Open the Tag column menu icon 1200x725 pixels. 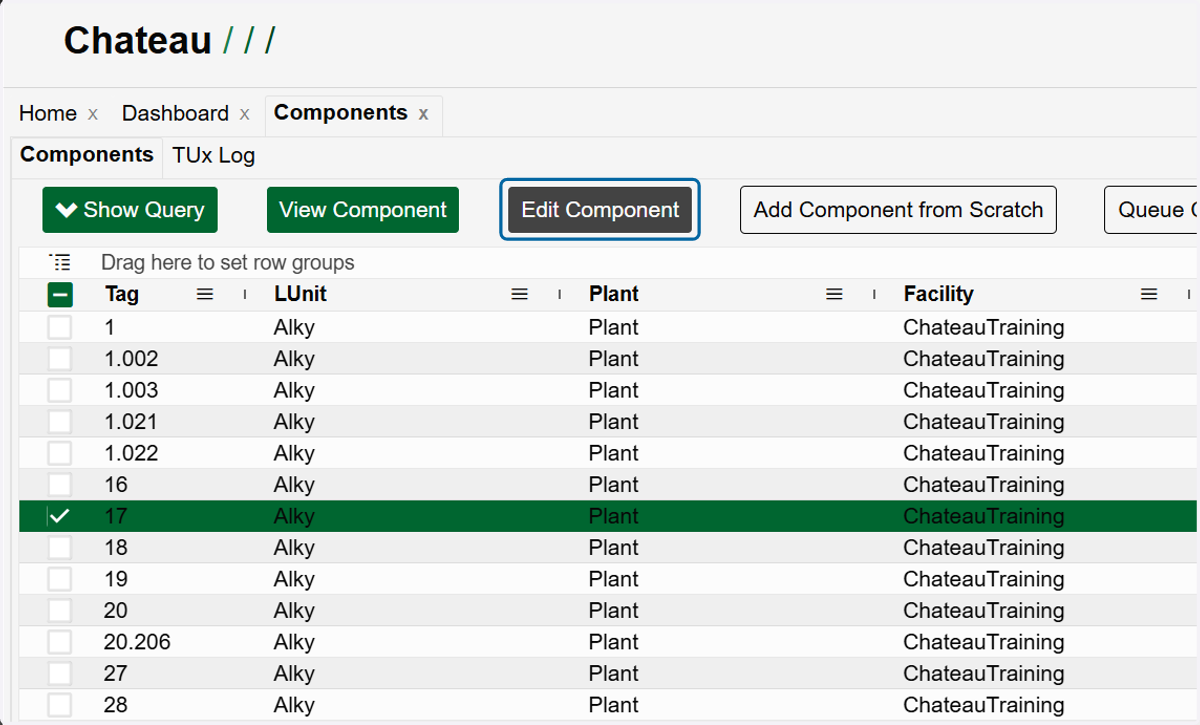(x=205, y=294)
